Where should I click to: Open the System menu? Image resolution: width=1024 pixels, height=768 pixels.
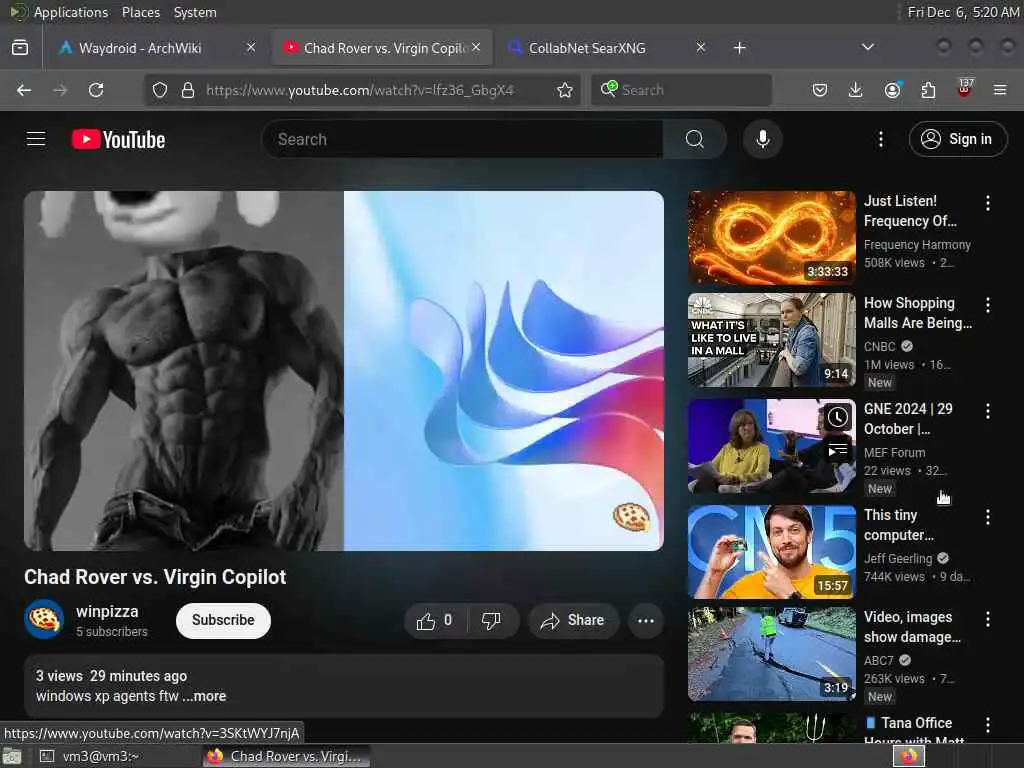pyautogui.click(x=195, y=12)
